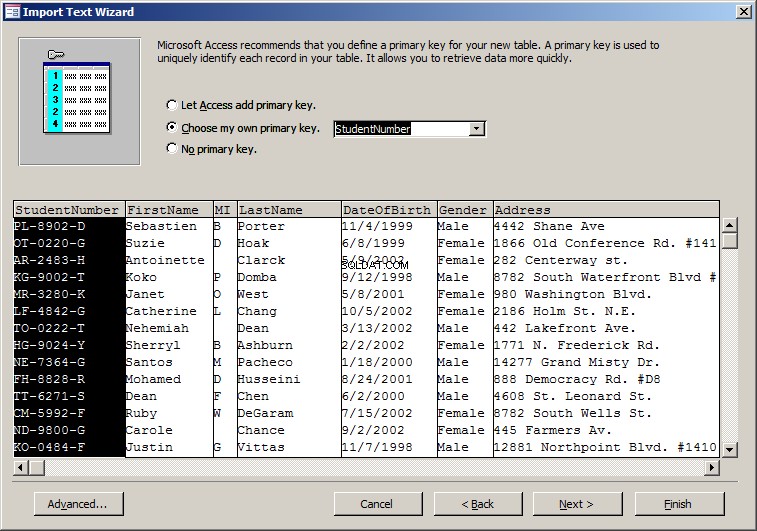The image size is (757, 531).
Task: Click last name Porter
Action: pos(261,226)
